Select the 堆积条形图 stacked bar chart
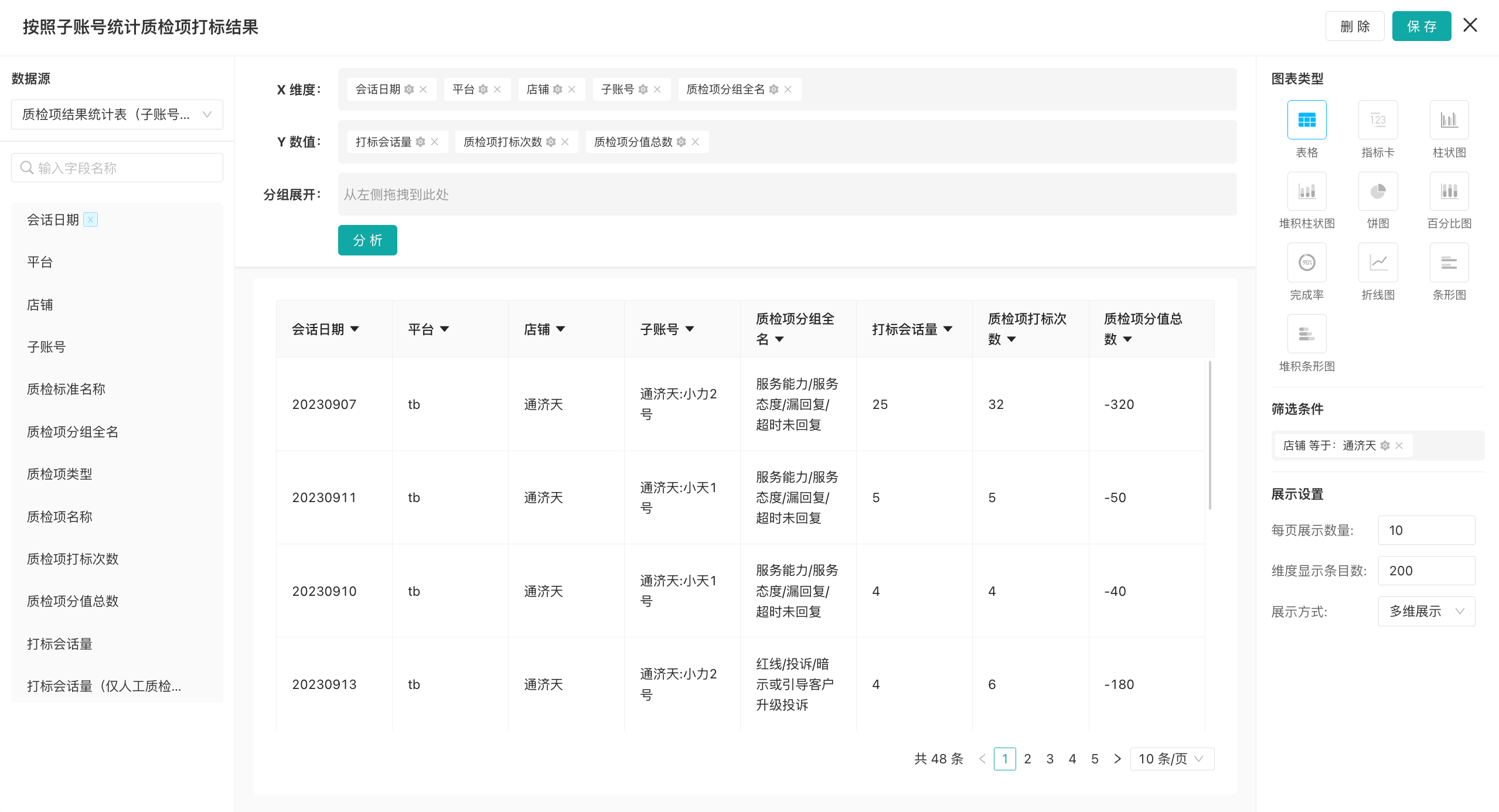 1306,334
